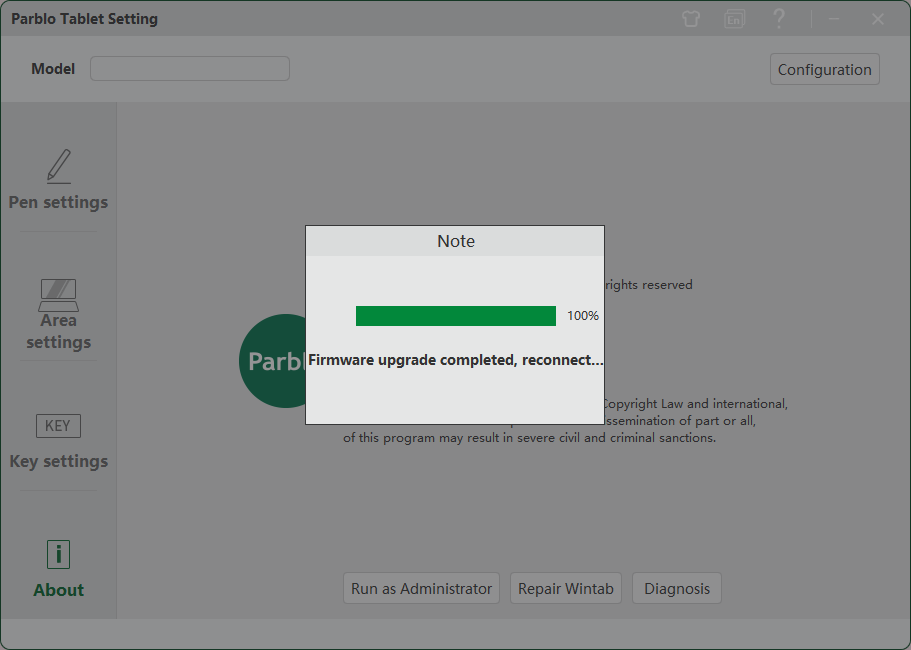This screenshot has width=911, height=650.
Task: Open the skin theme shirt icon
Action: click(691, 19)
